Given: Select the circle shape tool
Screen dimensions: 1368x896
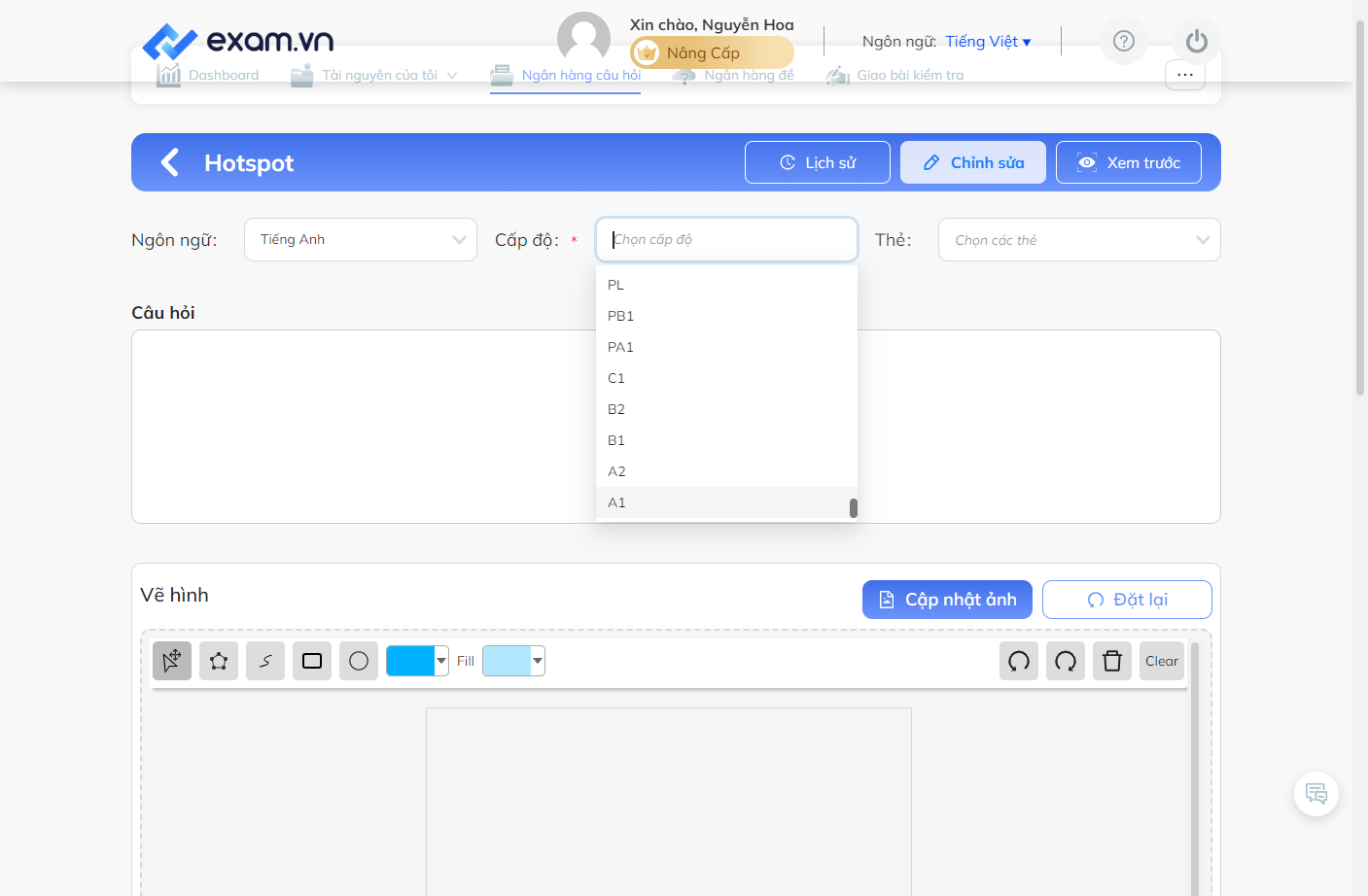Looking at the screenshot, I should [x=359, y=661].
